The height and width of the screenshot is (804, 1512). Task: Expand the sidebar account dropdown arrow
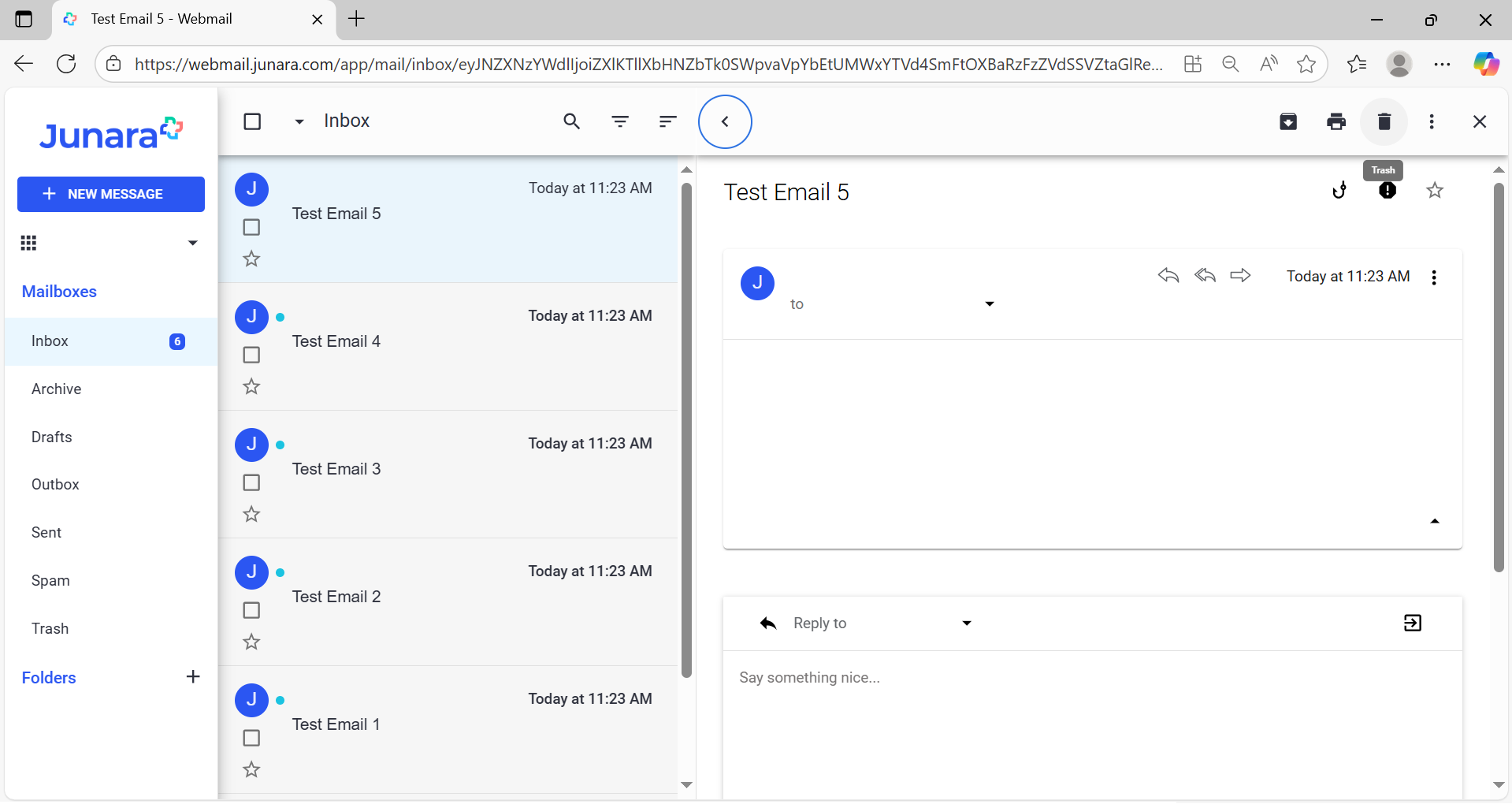click(x=192, y=243)
